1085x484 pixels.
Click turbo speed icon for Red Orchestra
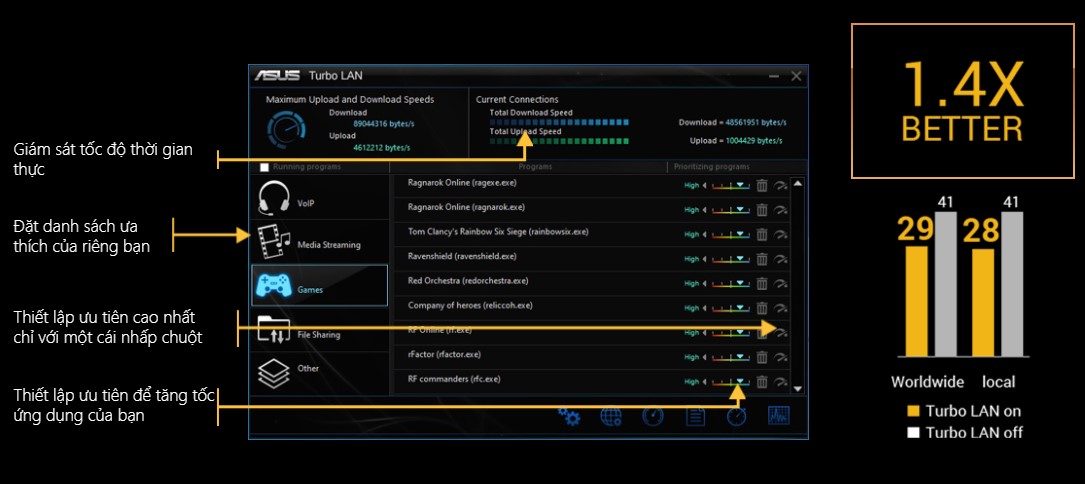pyautogui.click(x=781, y=283)
